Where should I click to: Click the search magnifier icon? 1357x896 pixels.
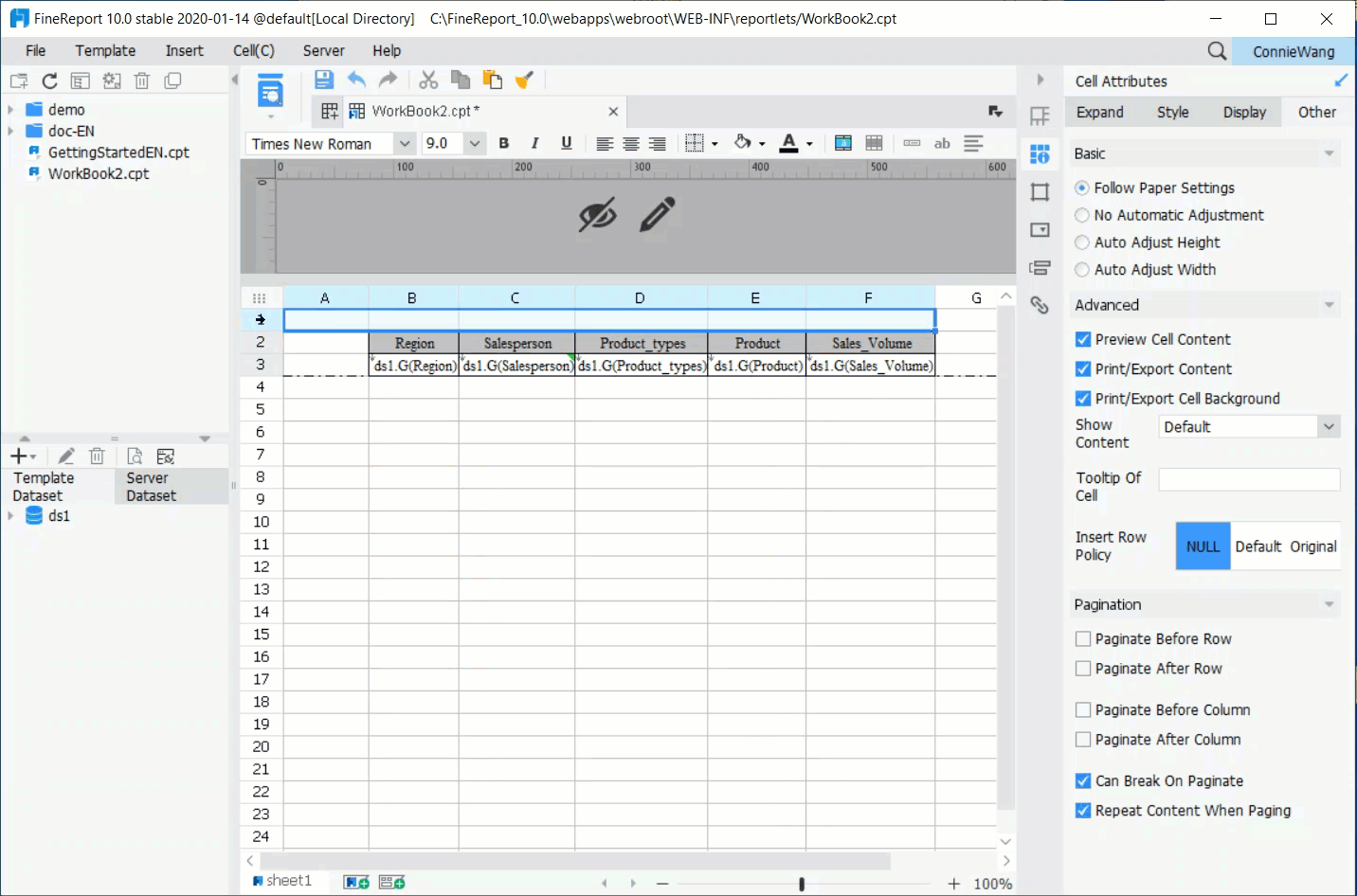pos(1217,51)
